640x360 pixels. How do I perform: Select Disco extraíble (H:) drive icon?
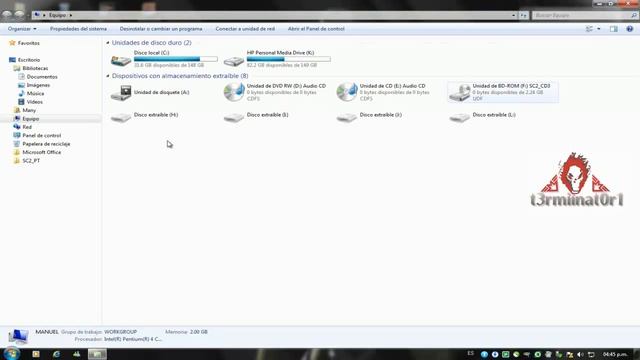[x=121, y=117]
